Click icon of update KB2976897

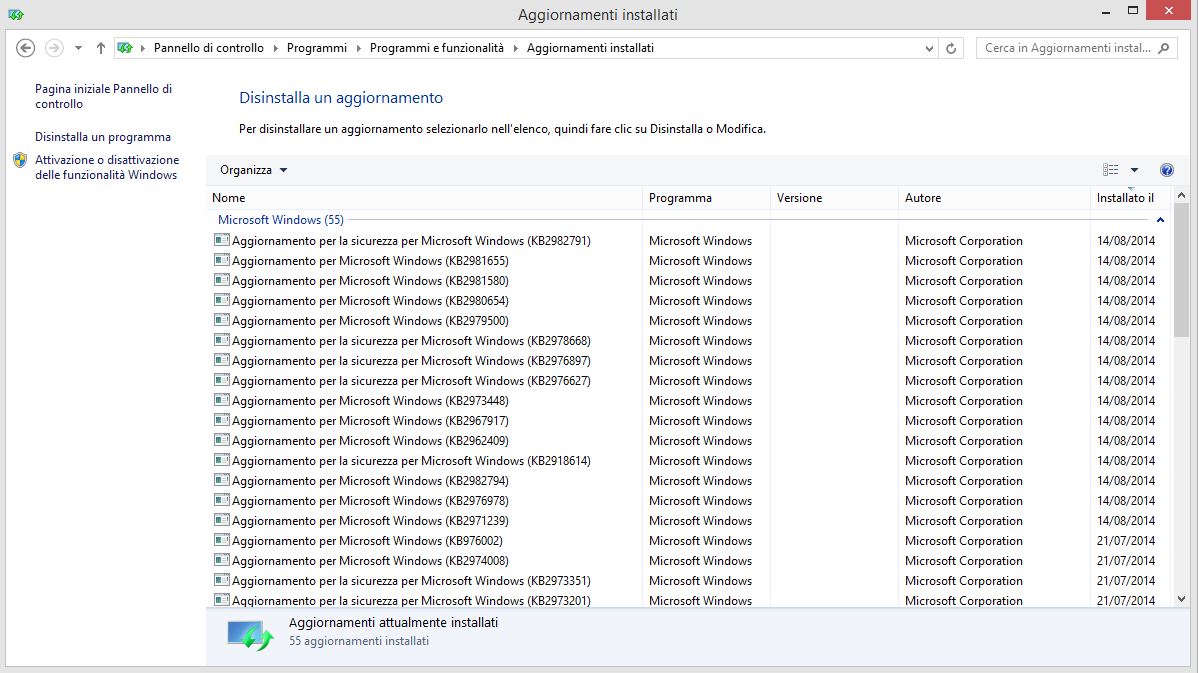[222, 360]
